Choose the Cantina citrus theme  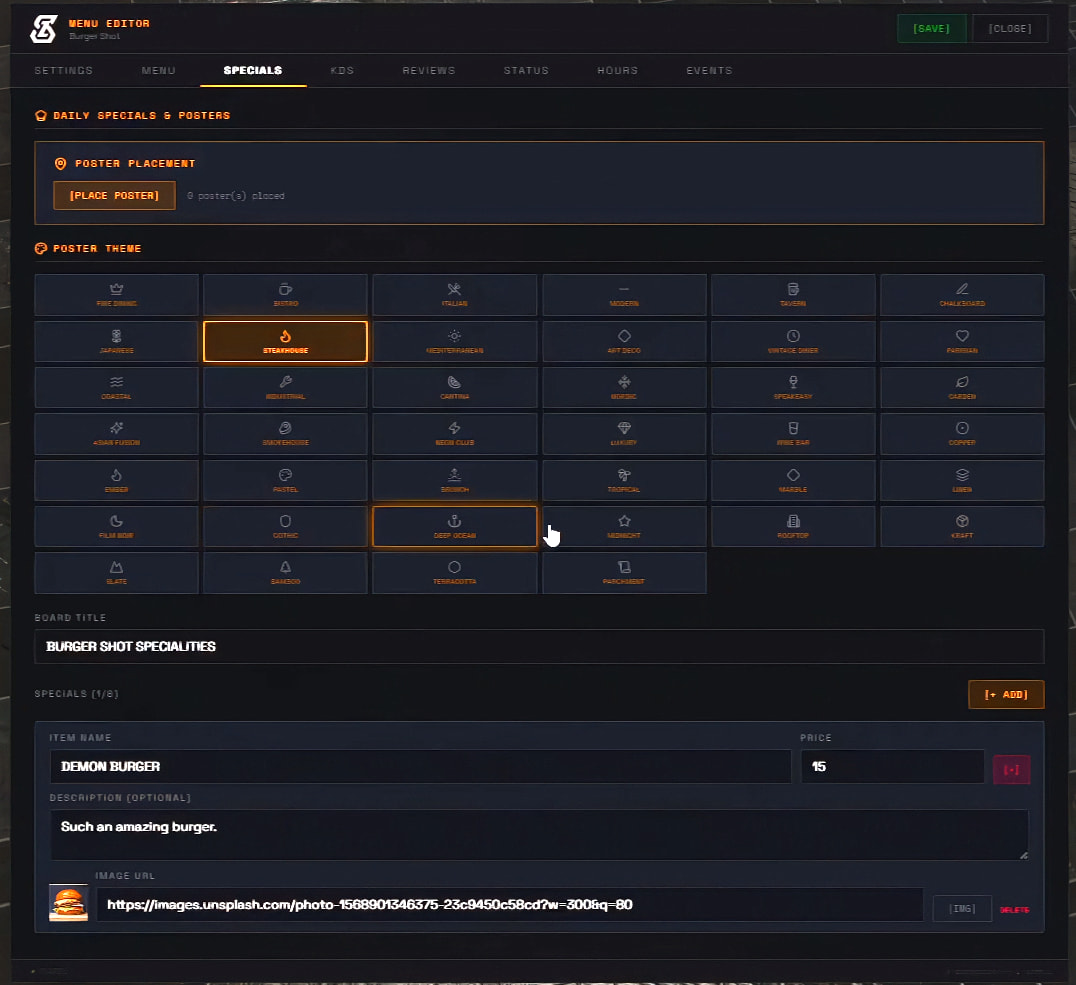coord(454,387)
